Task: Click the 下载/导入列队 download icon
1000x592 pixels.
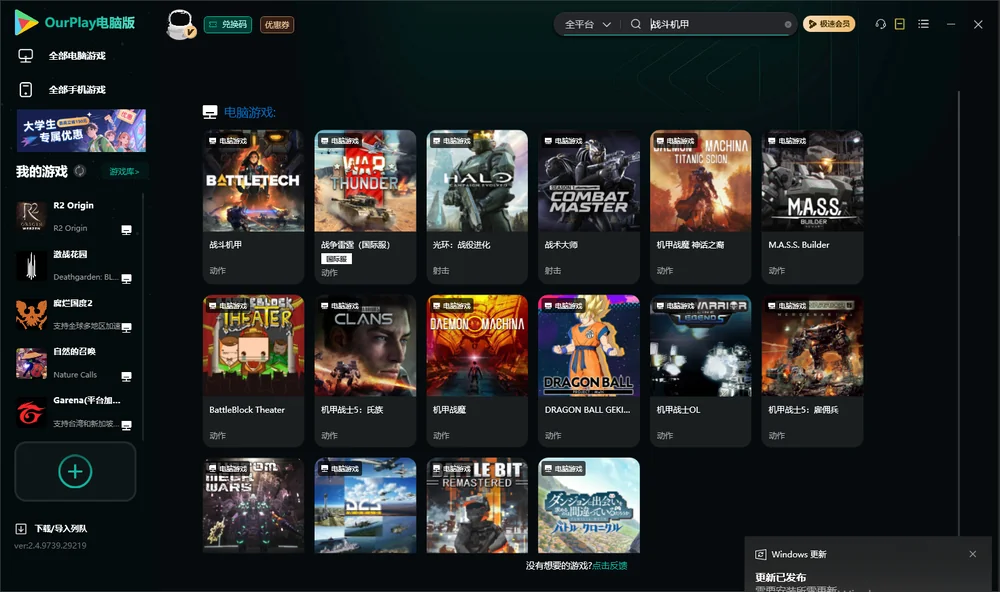Action: (21, 528)
